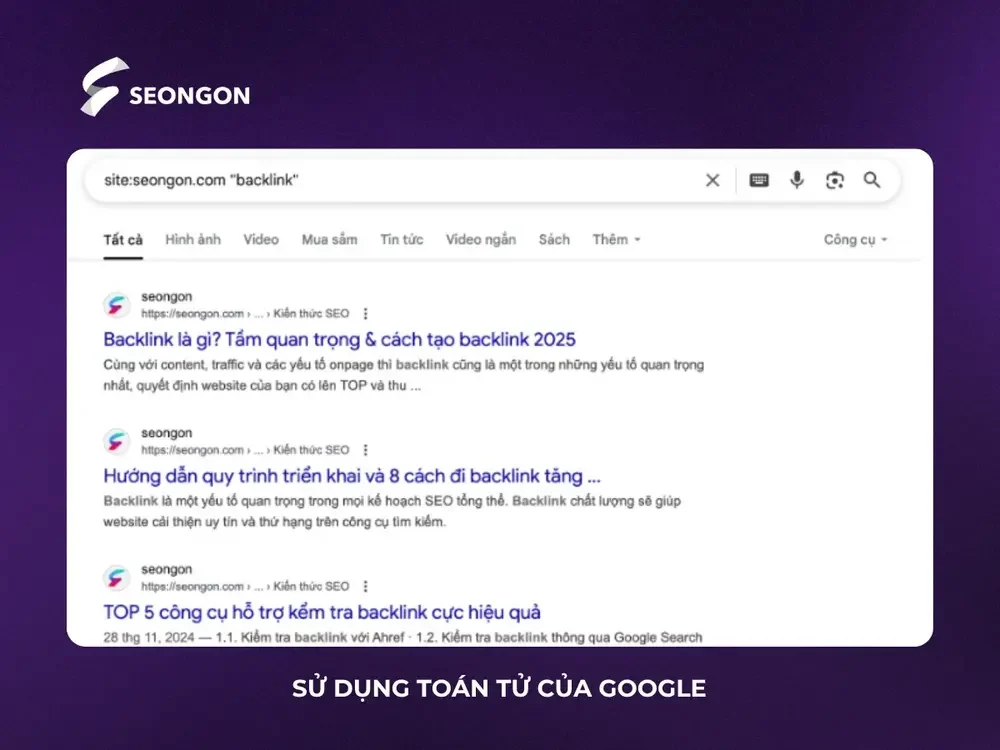Open the Tin tức tab

click(402, 240)
